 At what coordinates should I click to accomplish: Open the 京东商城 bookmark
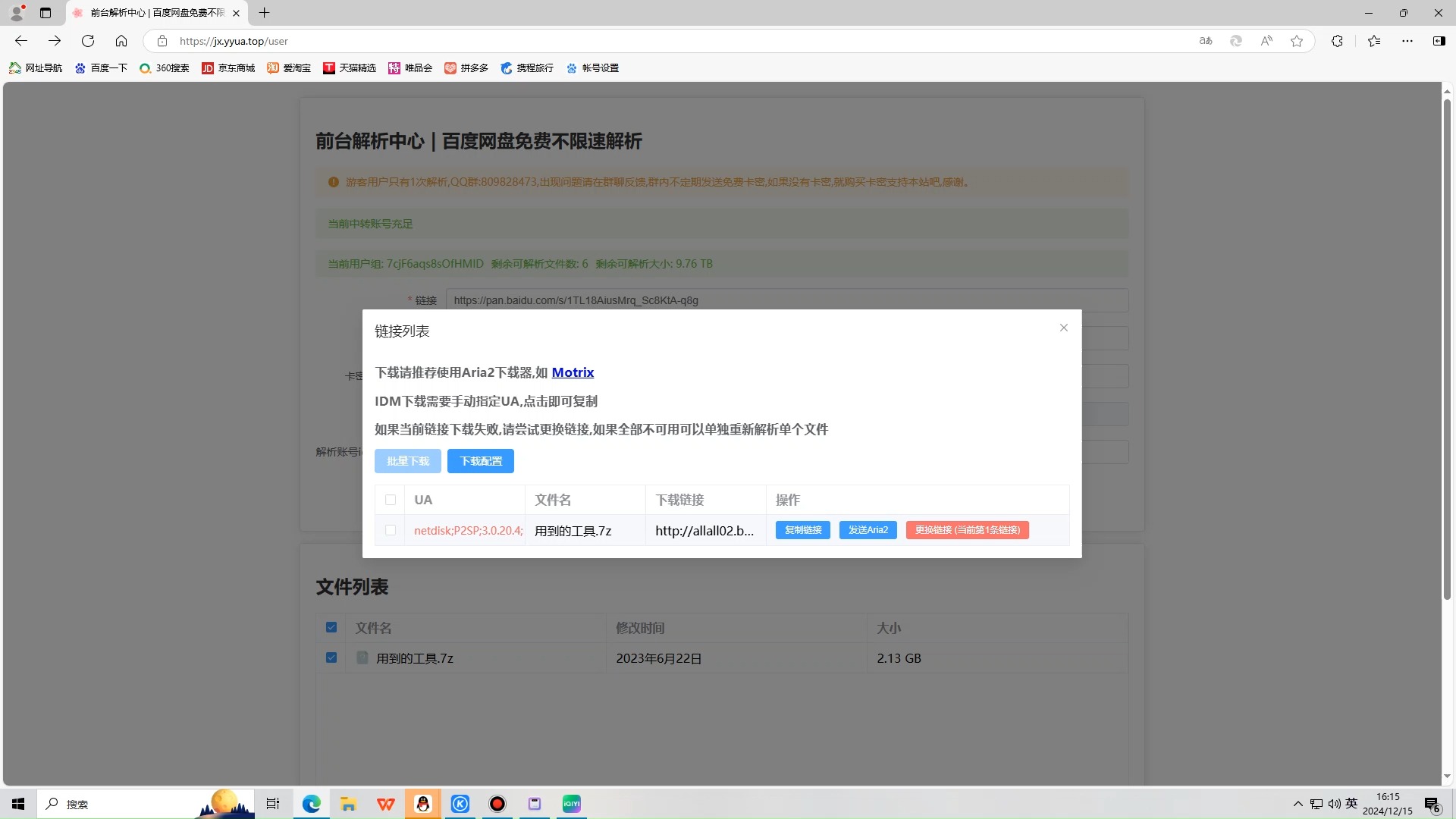(x=228, y=68)
